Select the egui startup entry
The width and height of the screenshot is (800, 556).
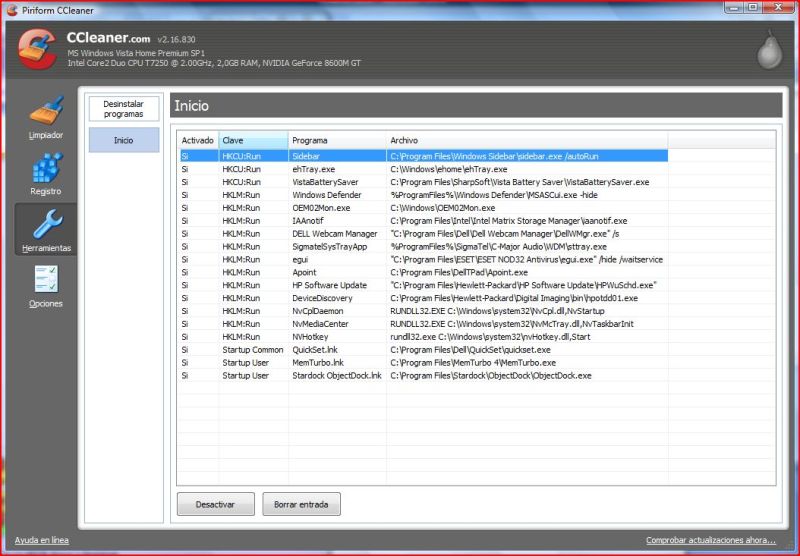coord(423,260)
